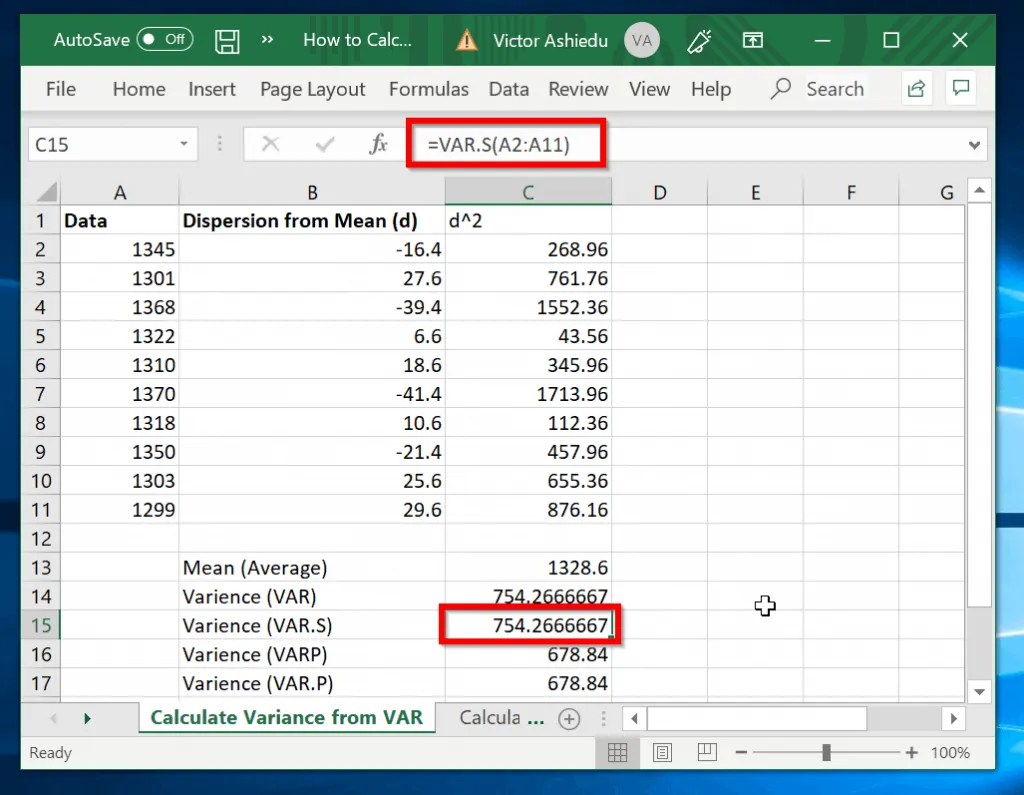Click the zoom in plus button
Screen dimensions: 1024x795
[912, 753]
